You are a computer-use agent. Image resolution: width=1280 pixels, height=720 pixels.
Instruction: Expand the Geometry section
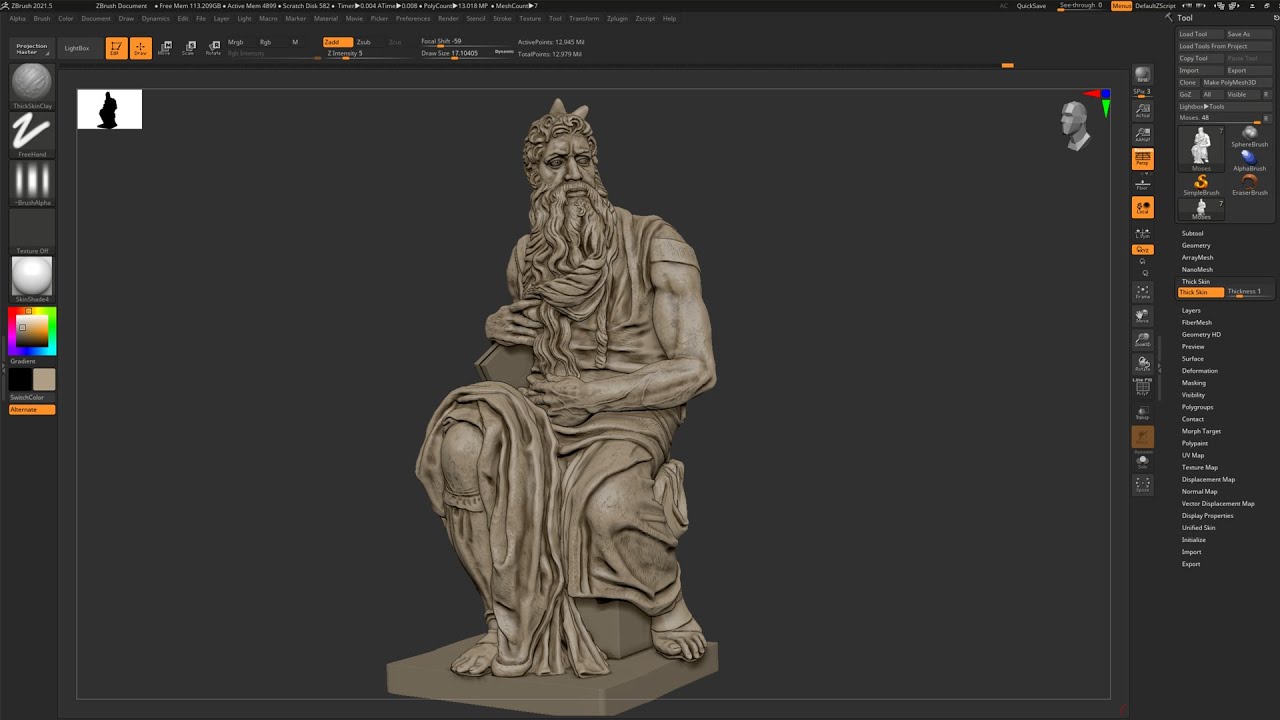1196,245
